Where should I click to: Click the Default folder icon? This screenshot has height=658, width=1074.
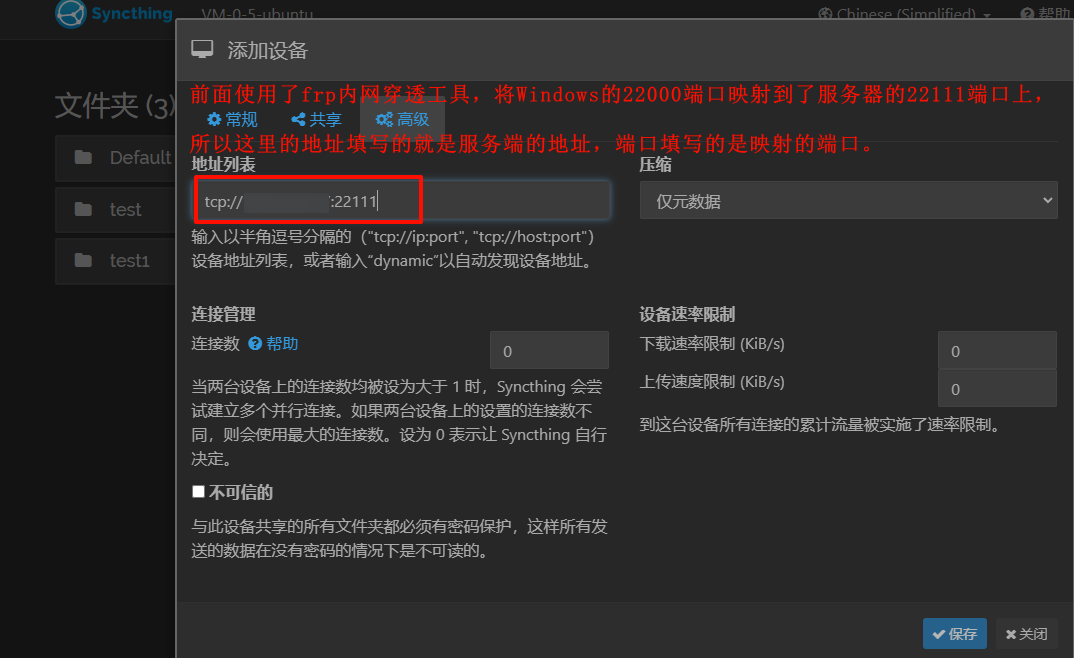pos(84,157)
